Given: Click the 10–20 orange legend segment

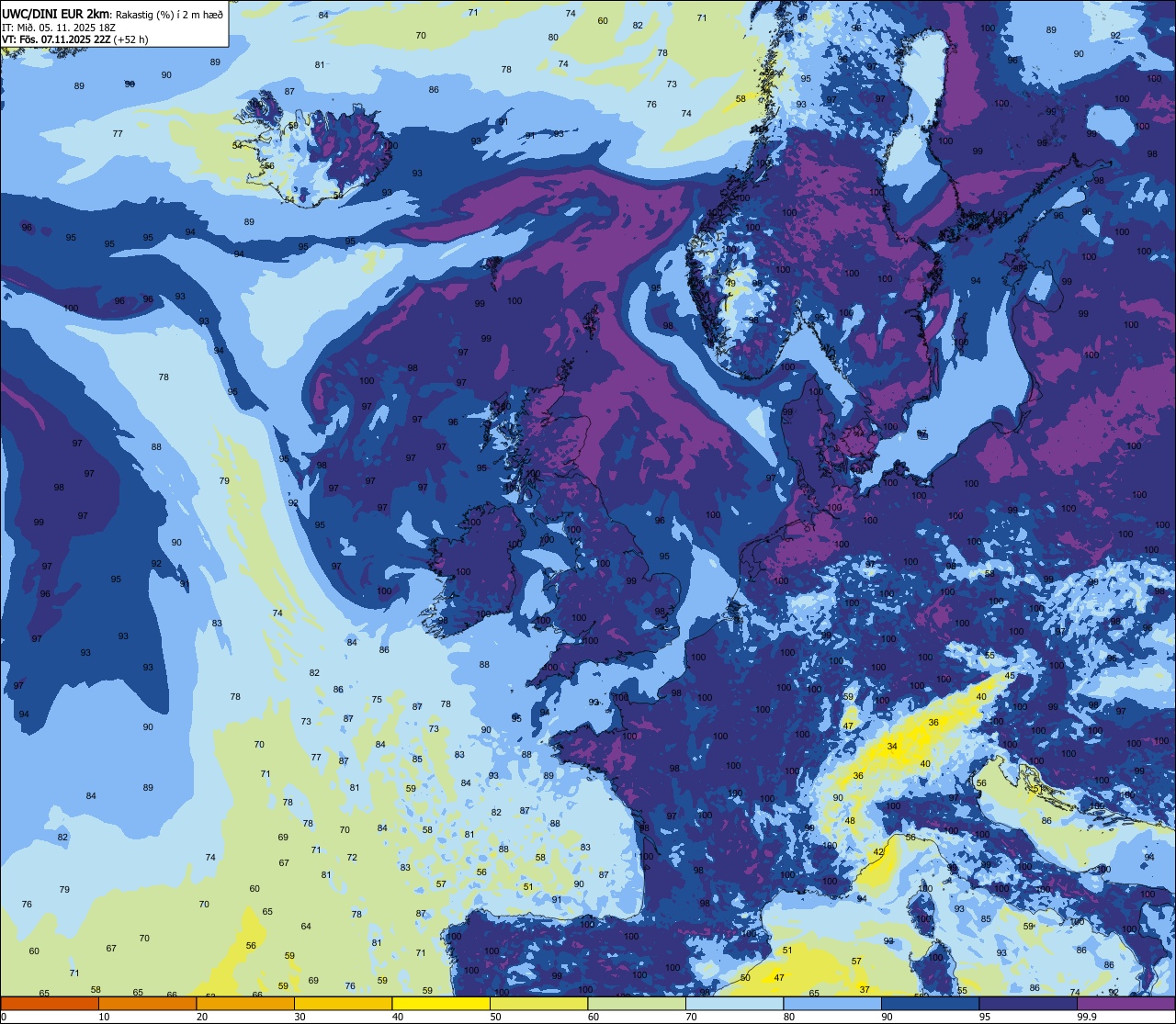Looking at the screenshot, I should point(147,1003).
